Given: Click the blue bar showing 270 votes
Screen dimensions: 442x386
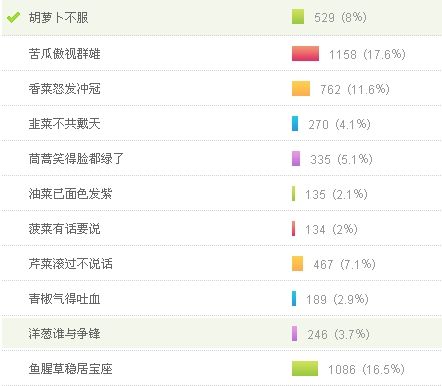Looking at the screenshot, I should tap(295, 124).
